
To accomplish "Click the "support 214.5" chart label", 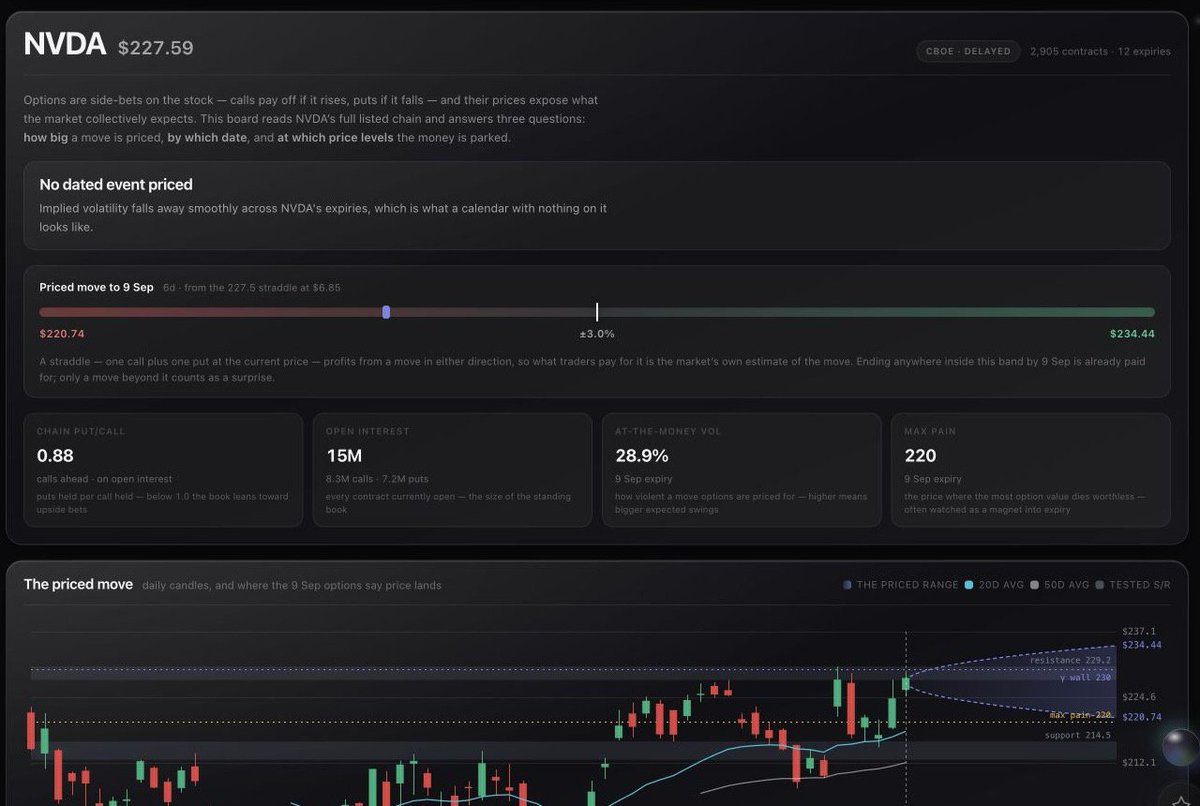I will pos(1078,735).
